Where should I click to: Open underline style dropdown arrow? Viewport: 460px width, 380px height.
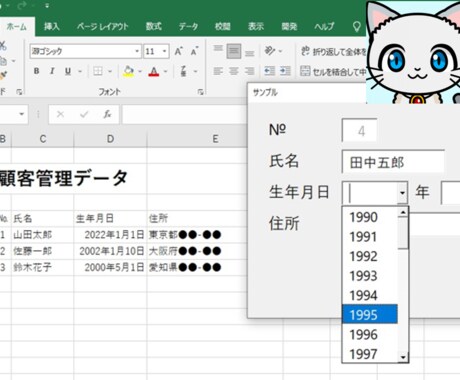(80, 71)
